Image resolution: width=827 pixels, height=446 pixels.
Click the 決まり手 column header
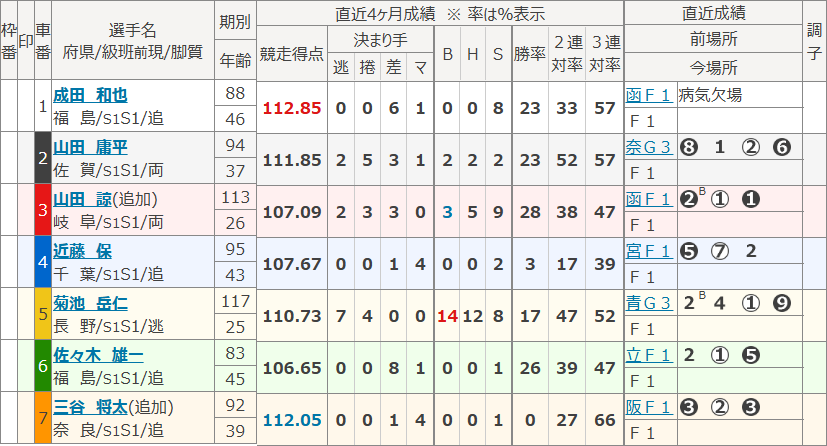(x=381, y=42)
